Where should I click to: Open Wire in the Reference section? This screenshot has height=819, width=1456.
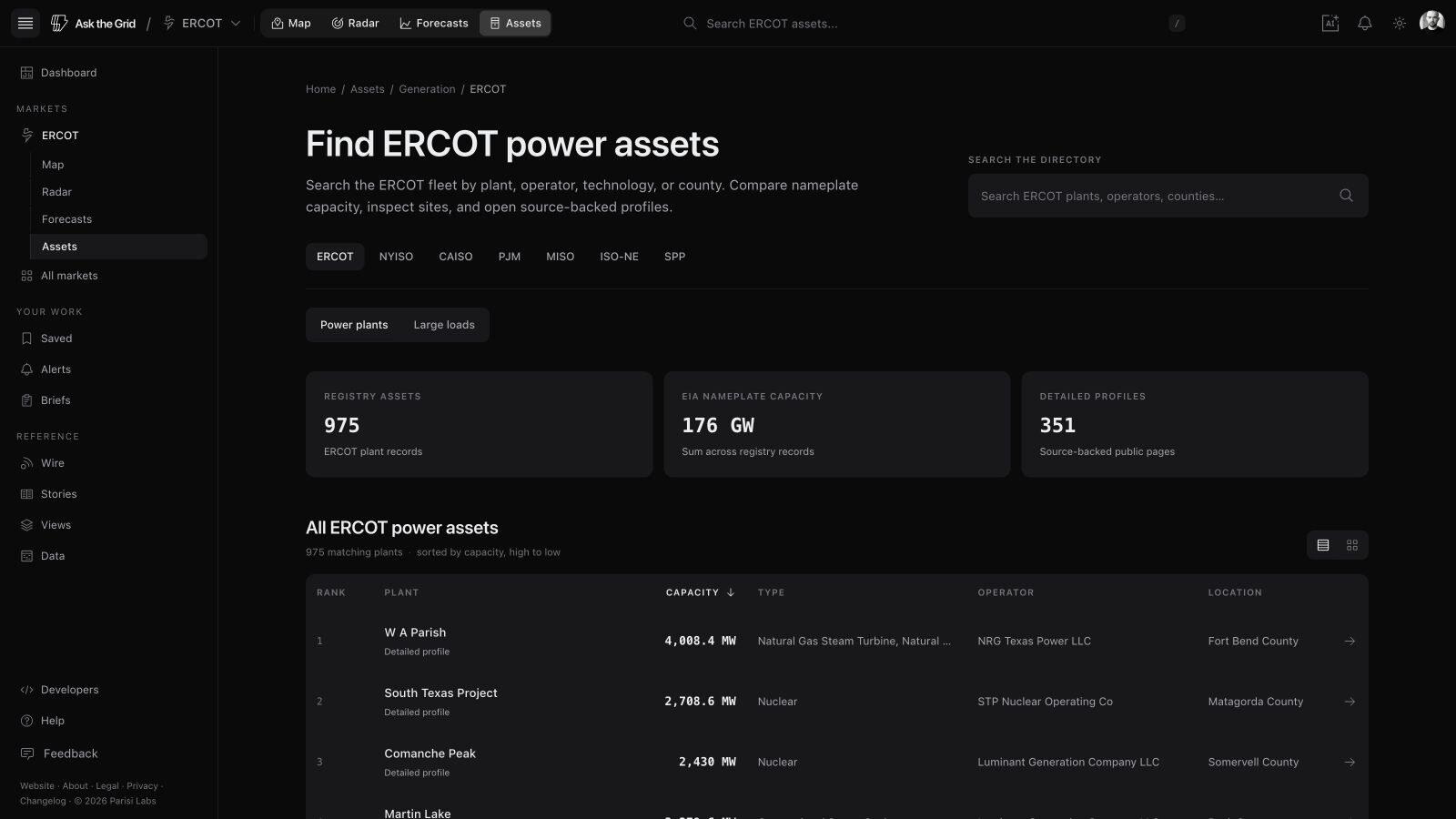109,463
